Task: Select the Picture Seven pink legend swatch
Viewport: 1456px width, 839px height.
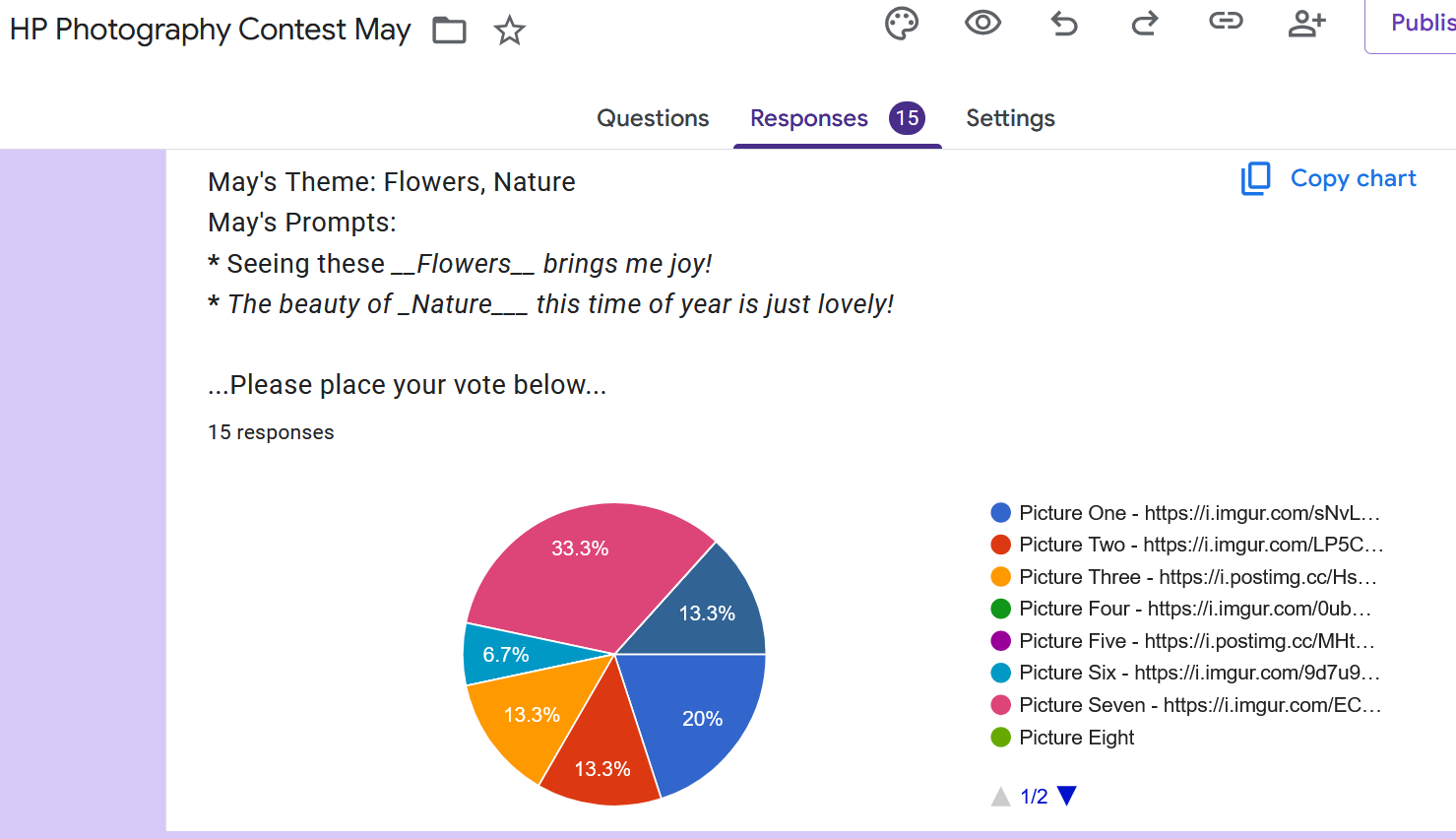Action: (1001, 705)
